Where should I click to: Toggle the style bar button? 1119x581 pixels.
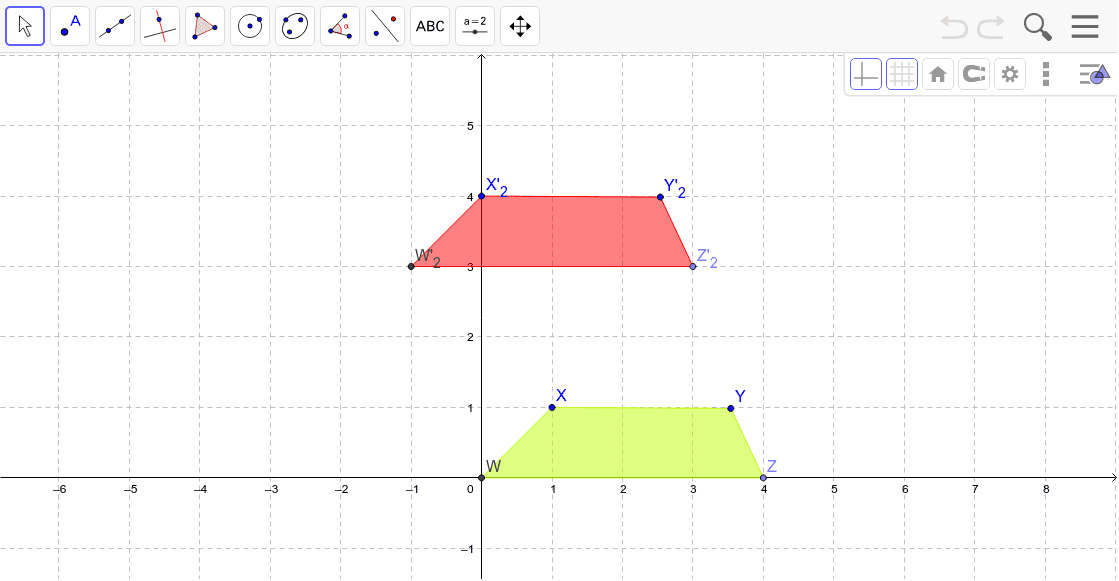pyautogui.click(x=1094, y=74)
